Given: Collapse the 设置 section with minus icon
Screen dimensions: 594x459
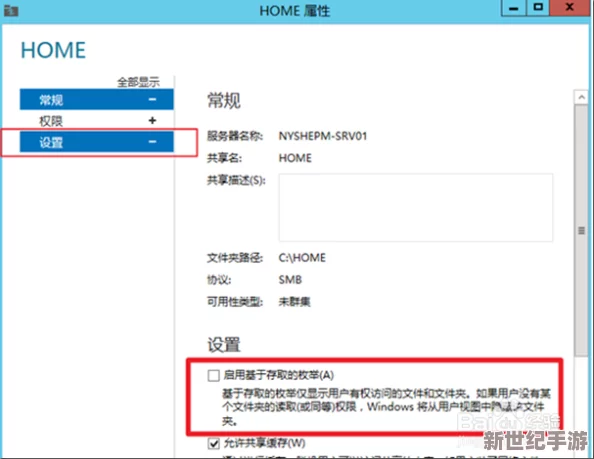Looking at the screenshot, I should pyautogui.click(x=152, y=142).
